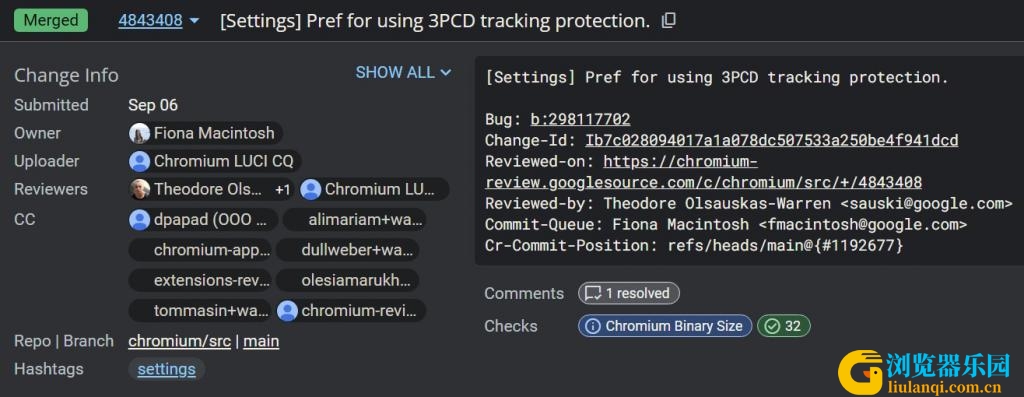
Task: Open the Change-Id hash link
Action: 771,140
